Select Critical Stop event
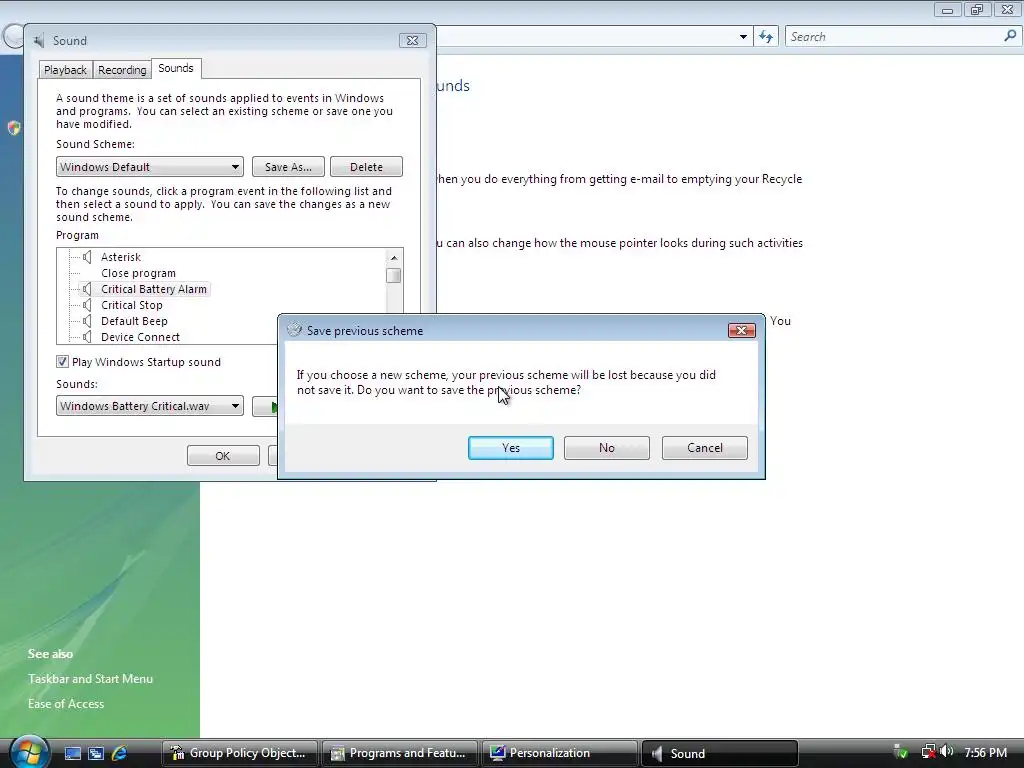The width and height of the screenshot is (1024, 768). (132, 305)
